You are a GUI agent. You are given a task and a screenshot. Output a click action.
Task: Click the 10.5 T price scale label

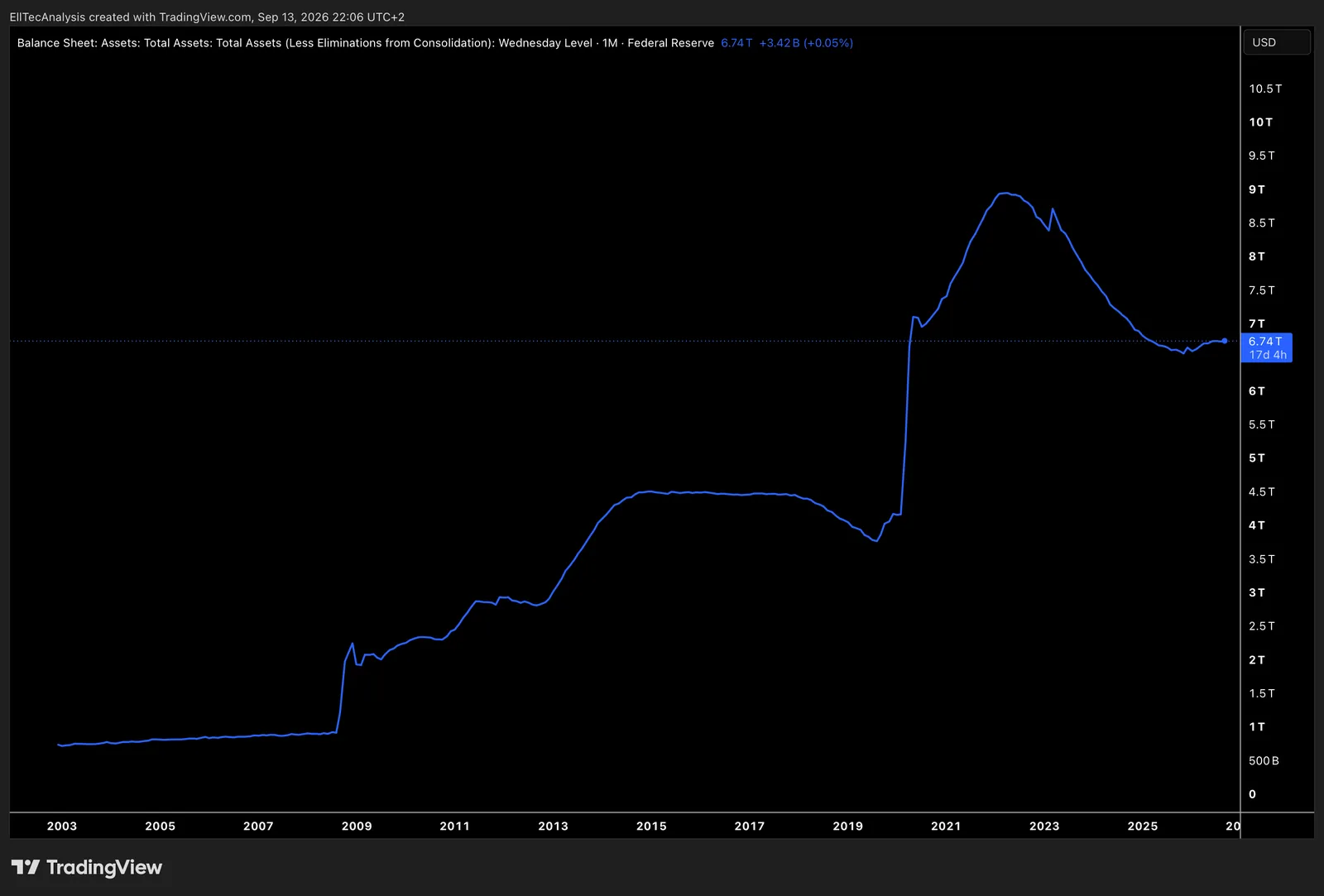point(1265,89)
